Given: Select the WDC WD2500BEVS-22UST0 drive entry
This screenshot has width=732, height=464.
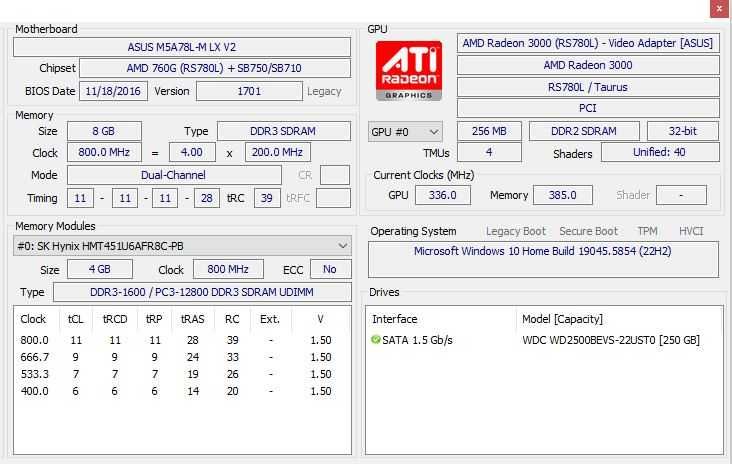Looking at the screenshot, I should (x=611, y=340).
